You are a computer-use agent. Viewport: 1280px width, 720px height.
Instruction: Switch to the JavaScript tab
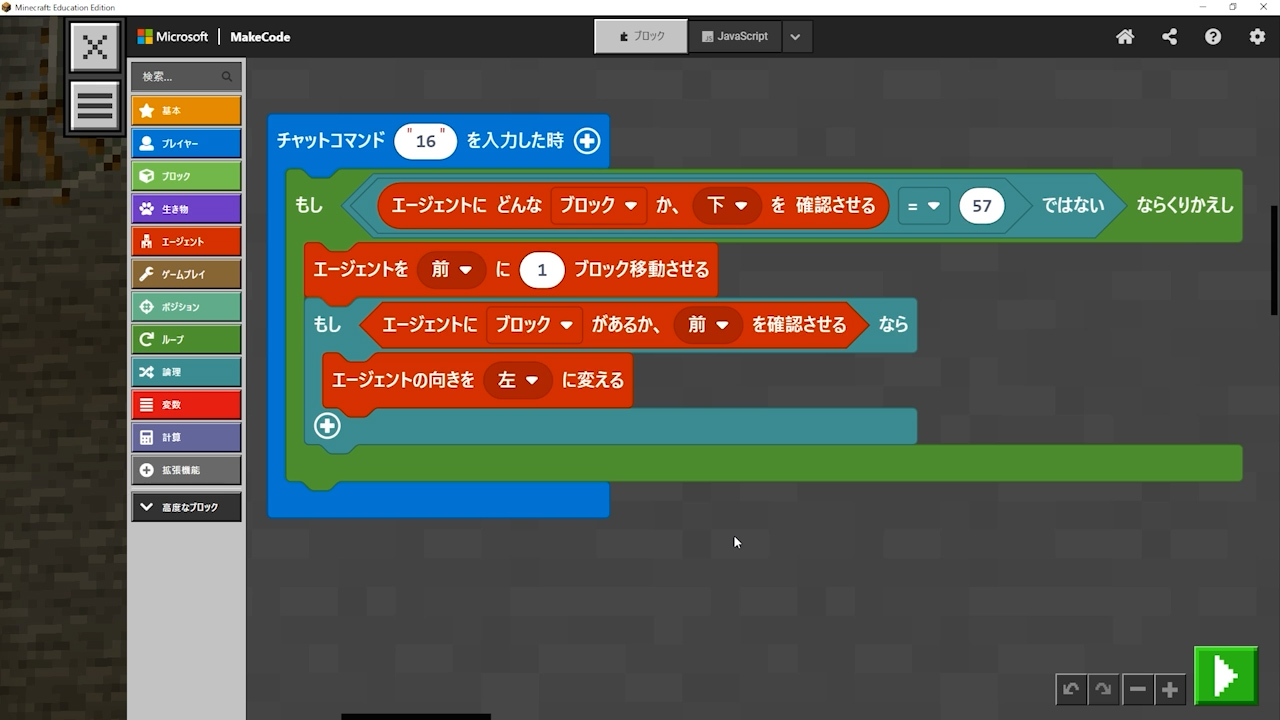click(735, 36)
